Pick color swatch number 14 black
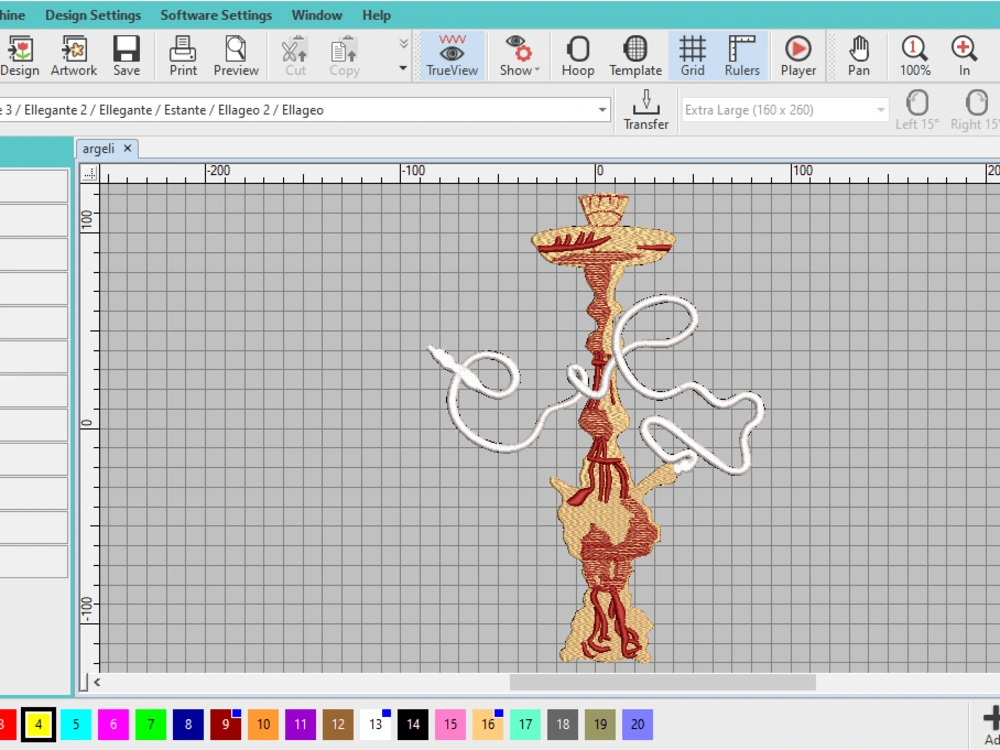The image size is (1000, 750). 413,724
